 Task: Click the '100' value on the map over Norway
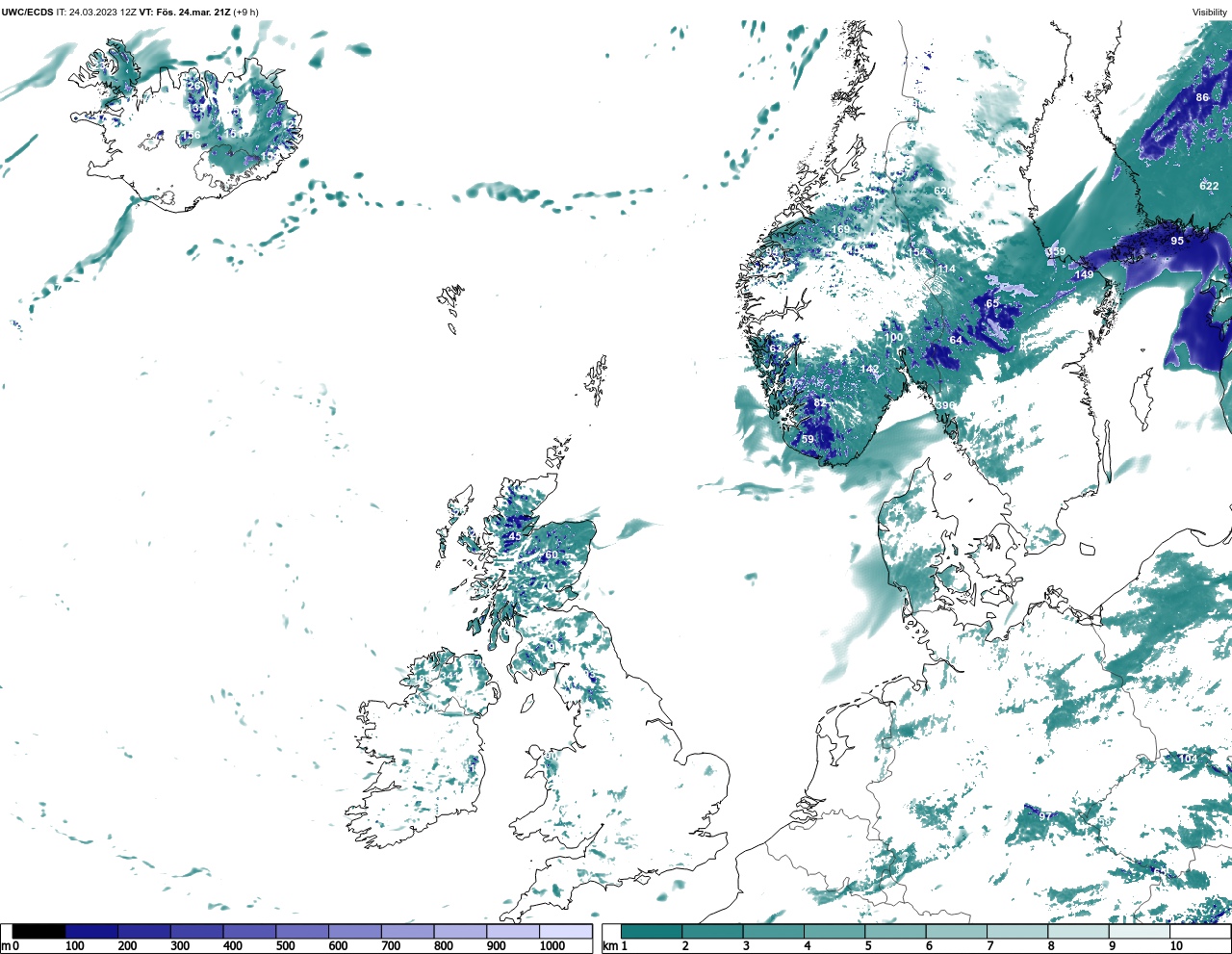(x=894, y=337)
